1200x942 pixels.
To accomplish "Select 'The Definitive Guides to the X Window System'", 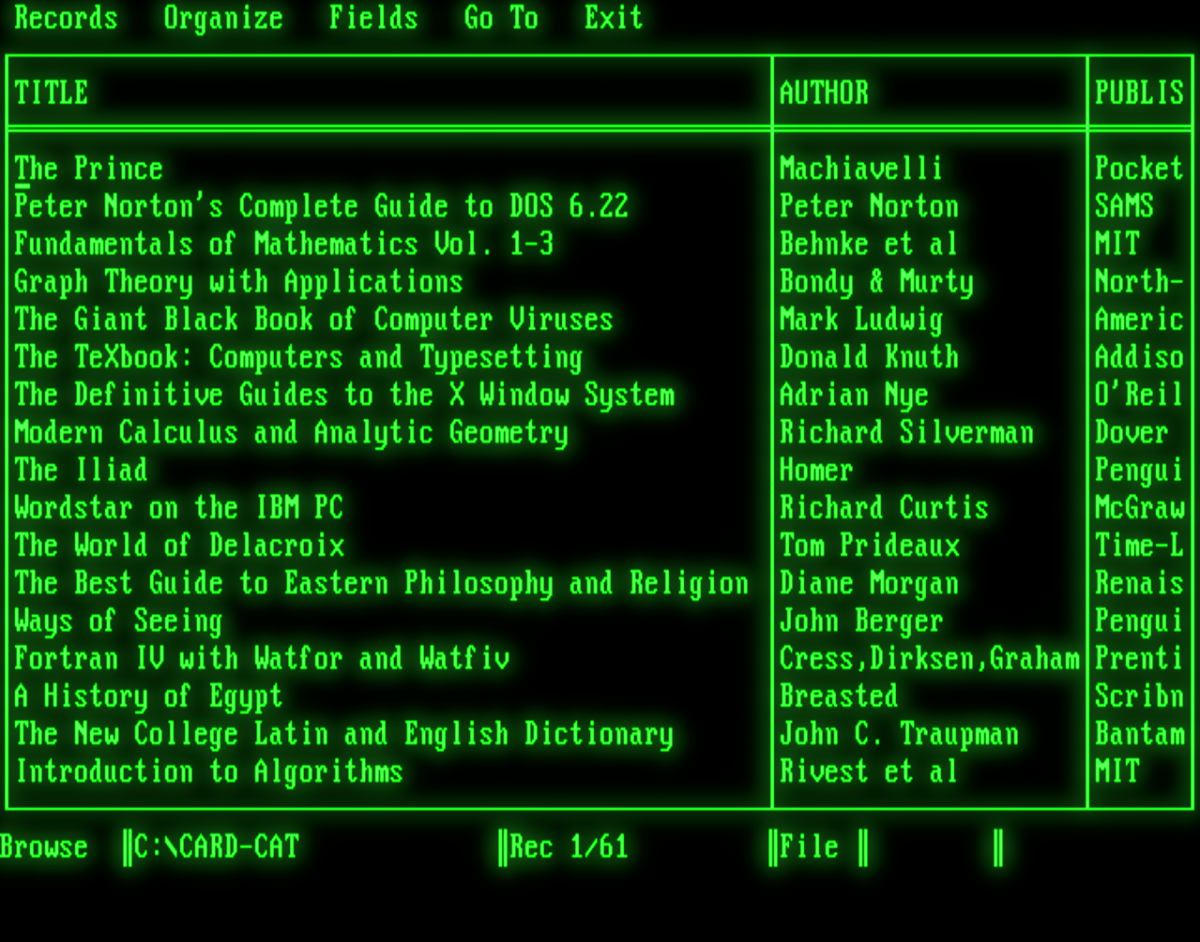I will click(x=344, y=395).
